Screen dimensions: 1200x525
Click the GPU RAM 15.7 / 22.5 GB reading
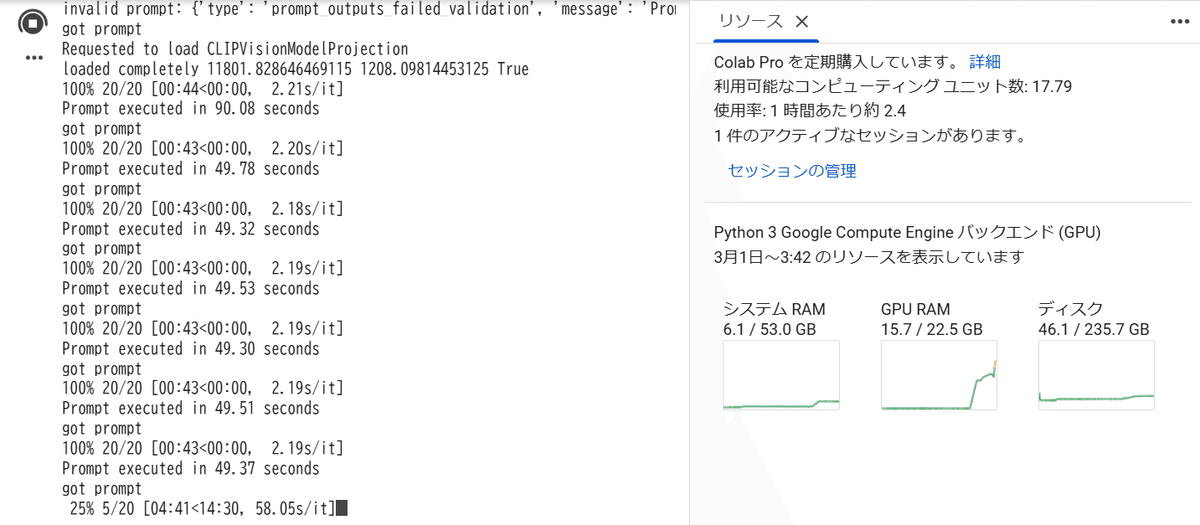931,329
